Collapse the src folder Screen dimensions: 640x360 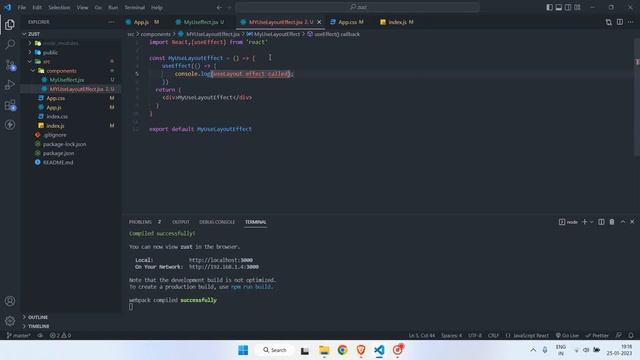(x=30, y=61)
